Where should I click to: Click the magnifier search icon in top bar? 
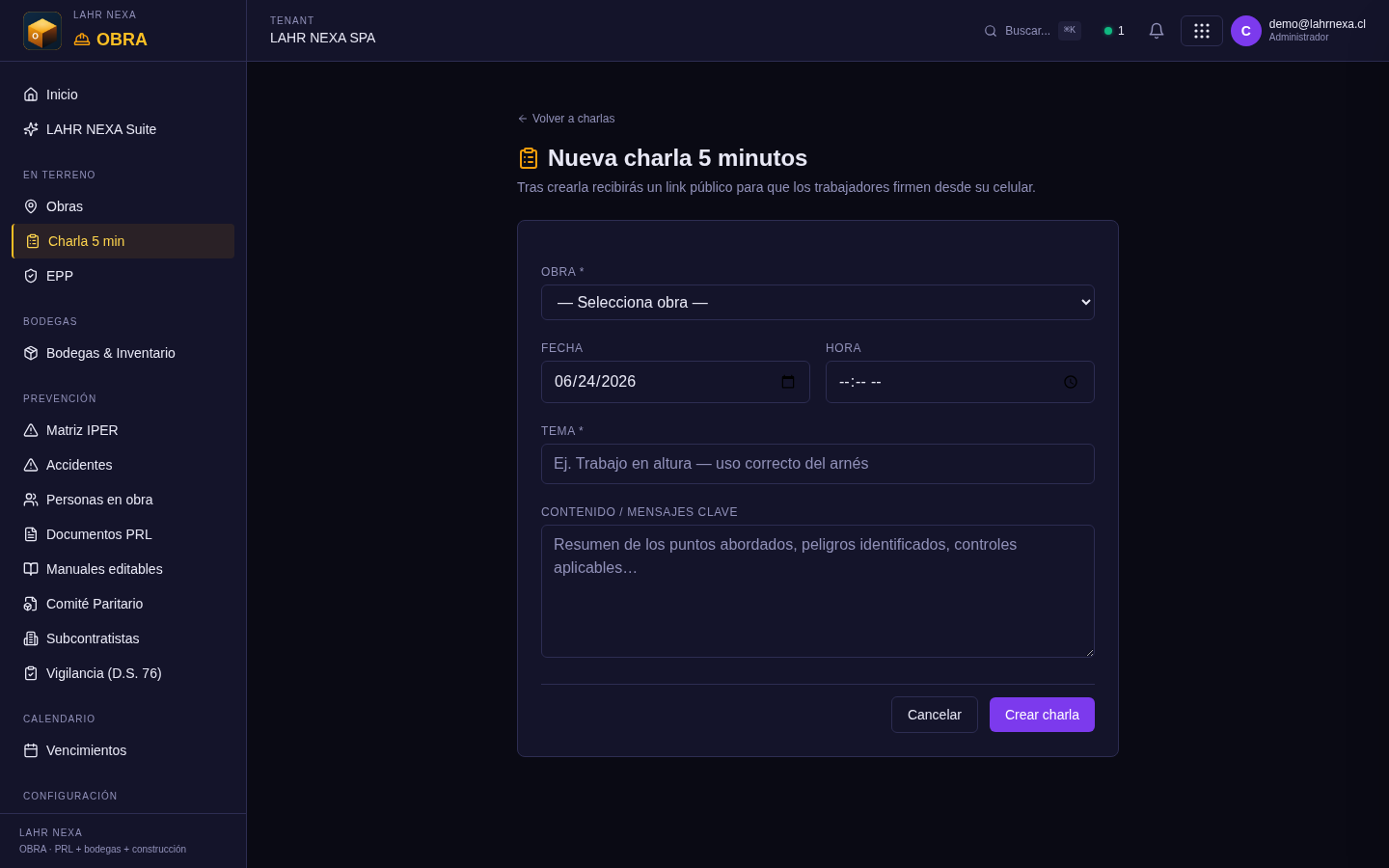pos(991,31)
